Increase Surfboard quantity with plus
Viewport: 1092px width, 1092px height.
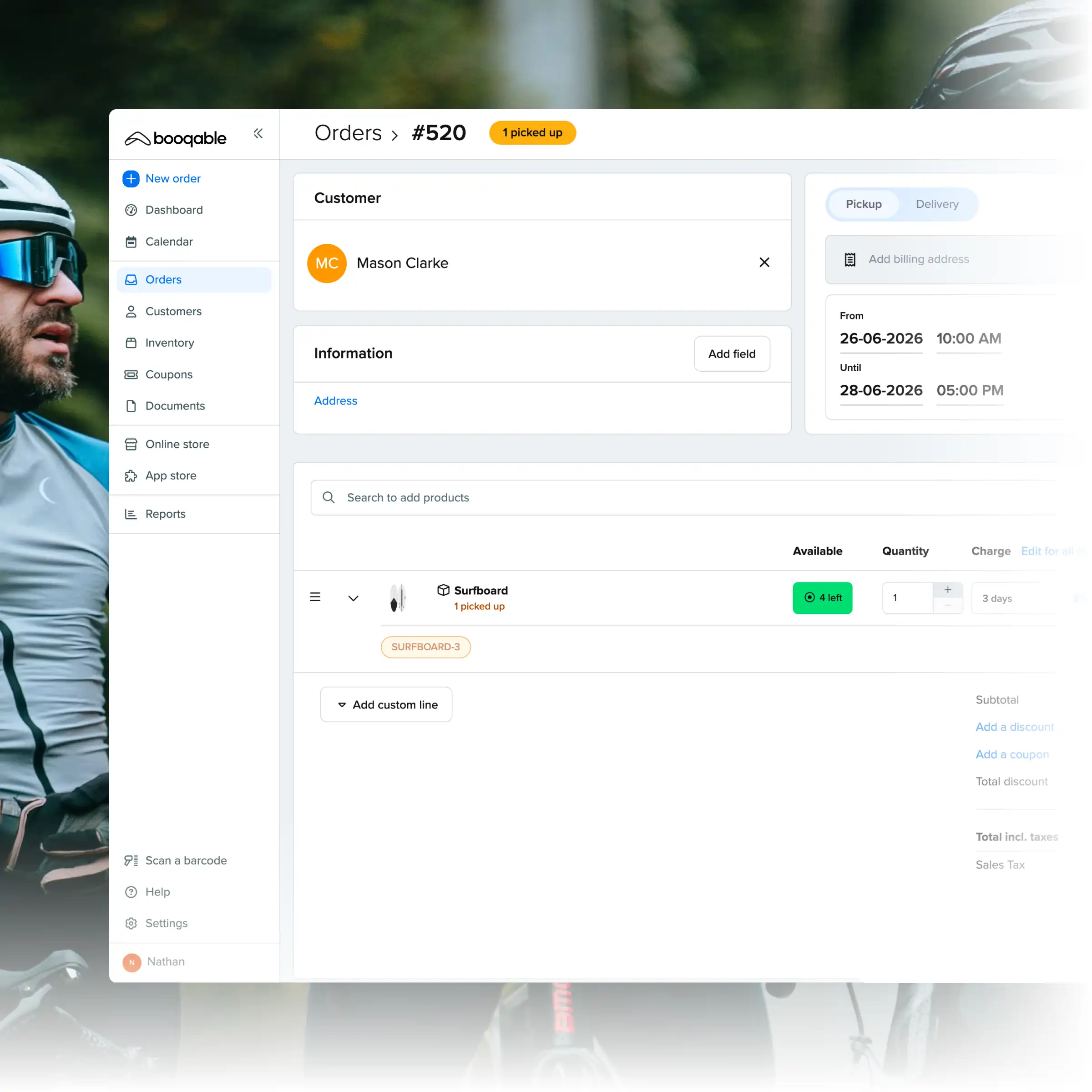[948, 590]
